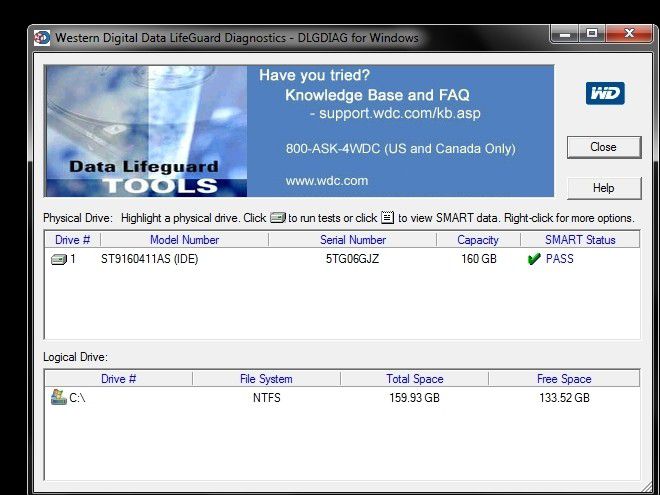
Task: Click the 160 GB capacity value
Action: click(479, 258)
